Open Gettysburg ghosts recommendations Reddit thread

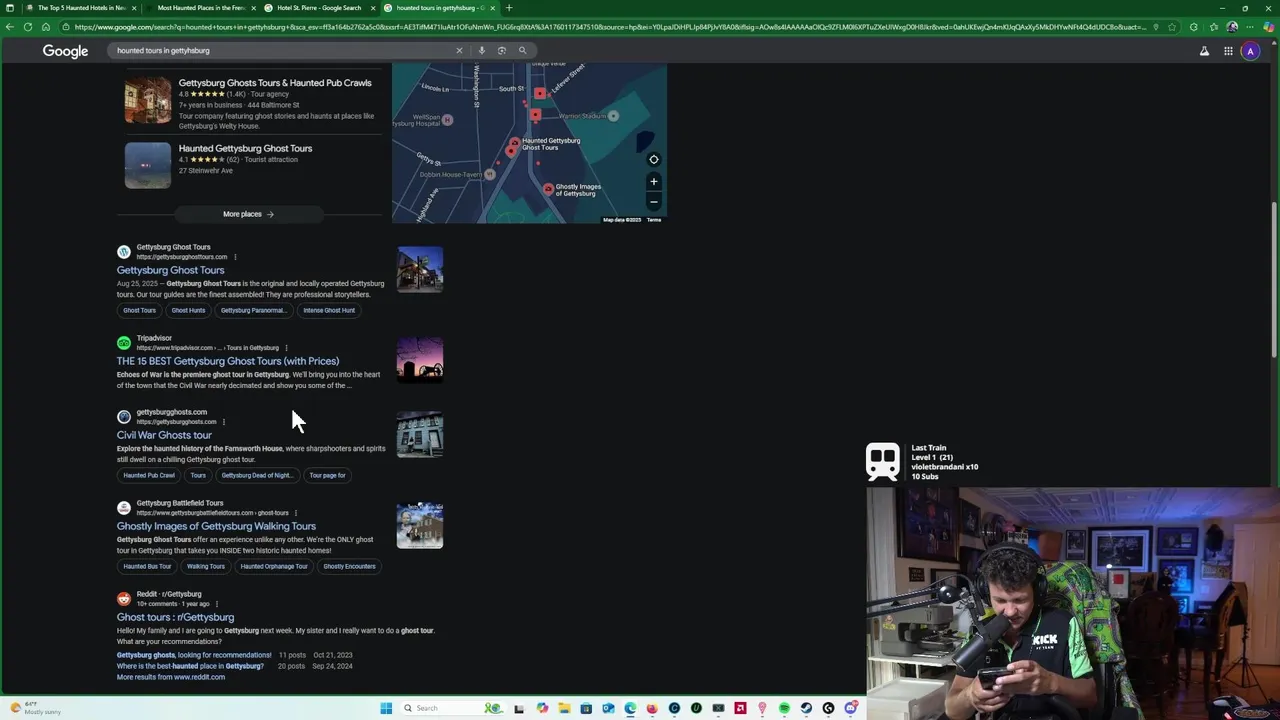pyautogui.click(x=194, y=655)
